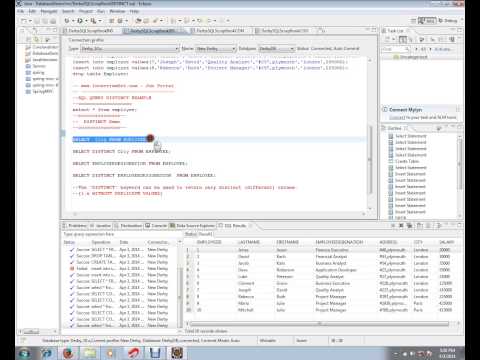Click the New file toolbar icon
The height and width of the screenshot is (360, 480).
click(x=24, y=21)
